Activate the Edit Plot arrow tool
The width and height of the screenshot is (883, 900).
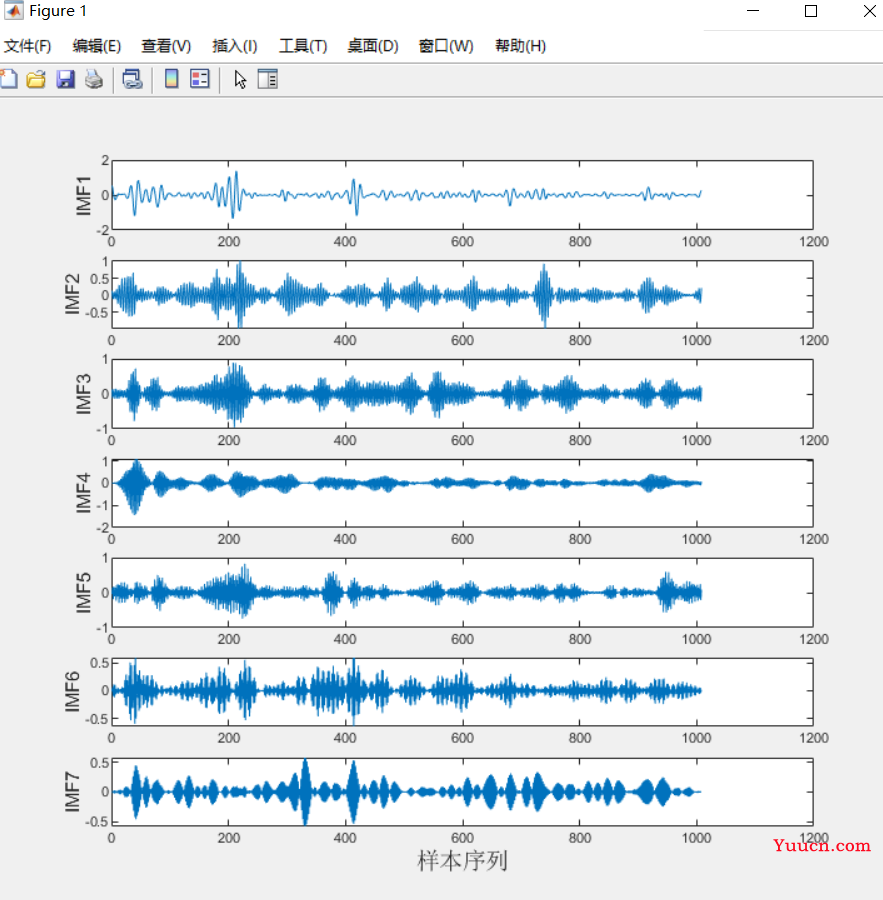coord(240,79)
